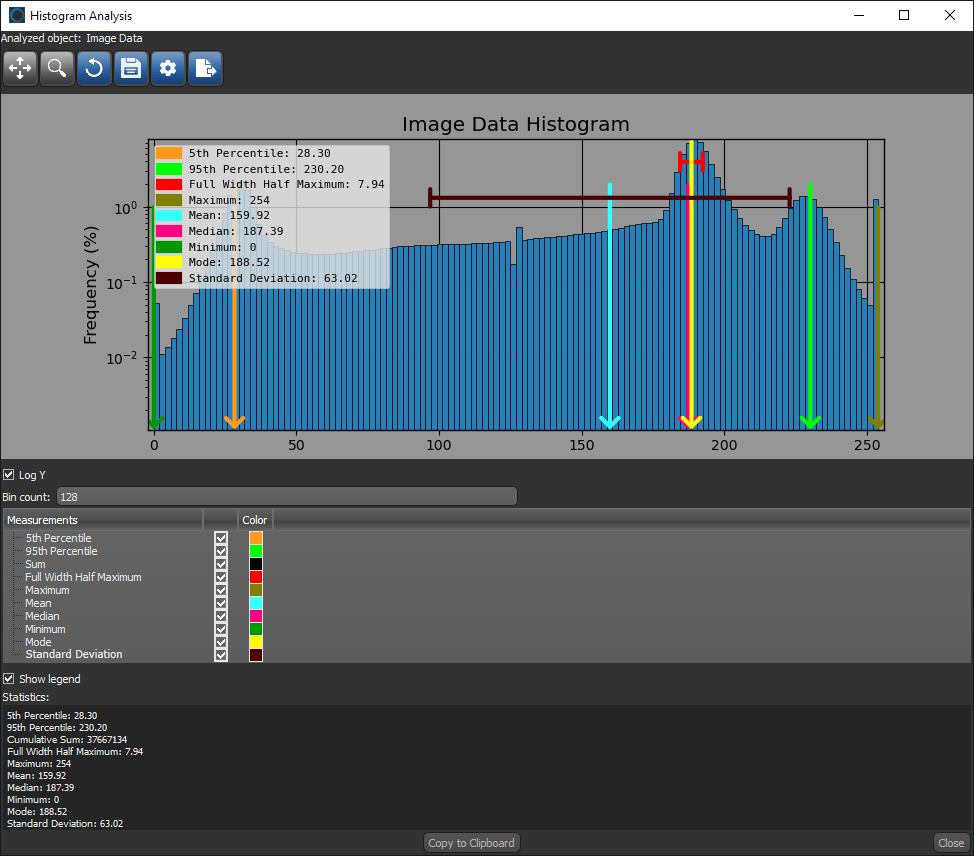Reset the histogram view

93,68
